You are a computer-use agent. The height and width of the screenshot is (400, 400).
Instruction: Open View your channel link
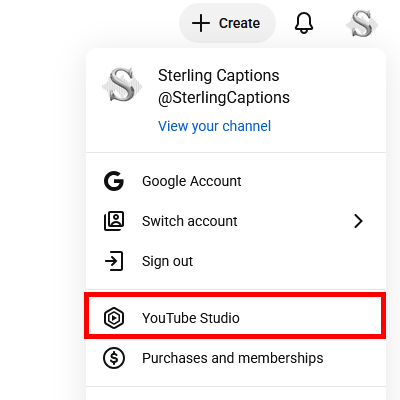coord(214,126)
